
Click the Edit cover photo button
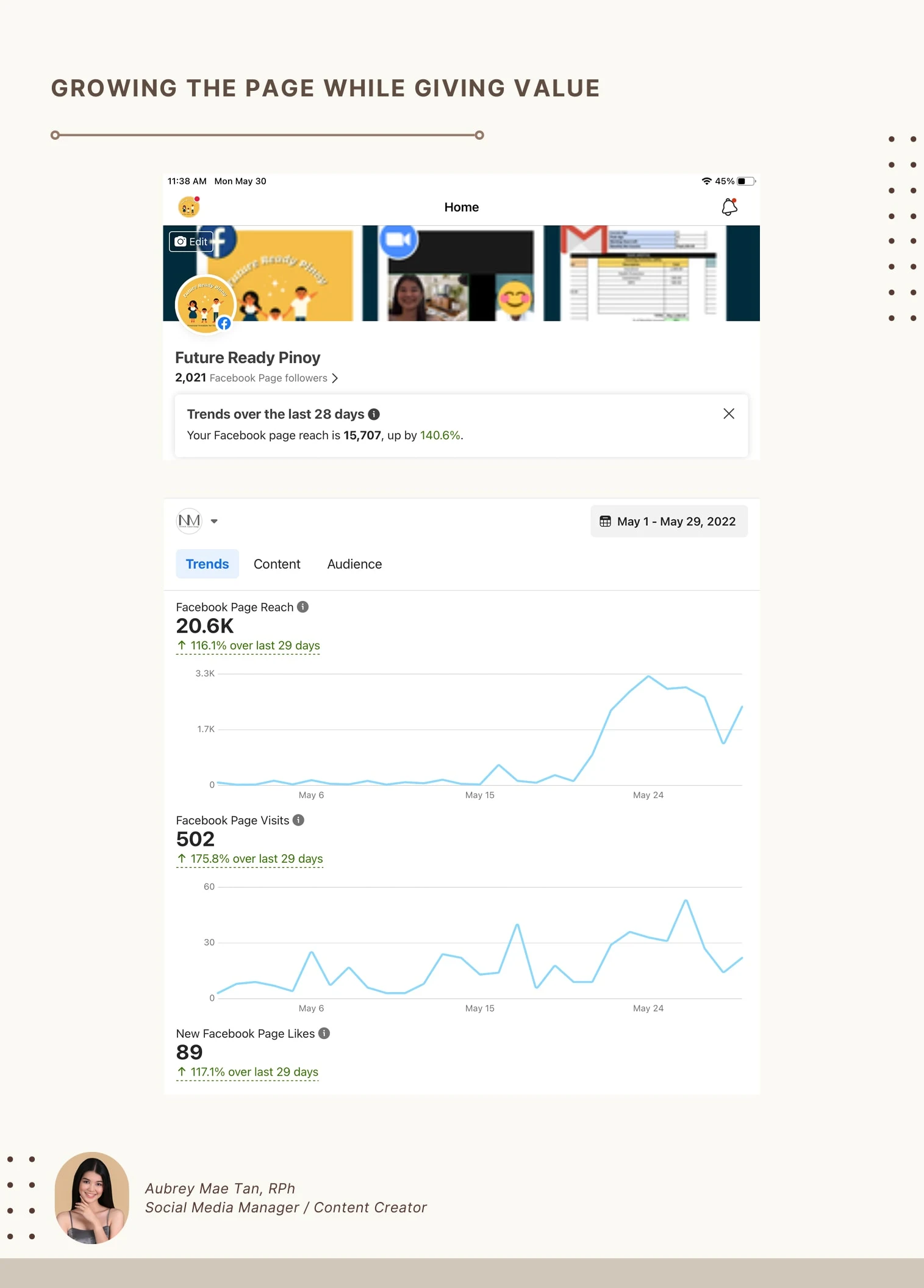click(x=191, y=242)
